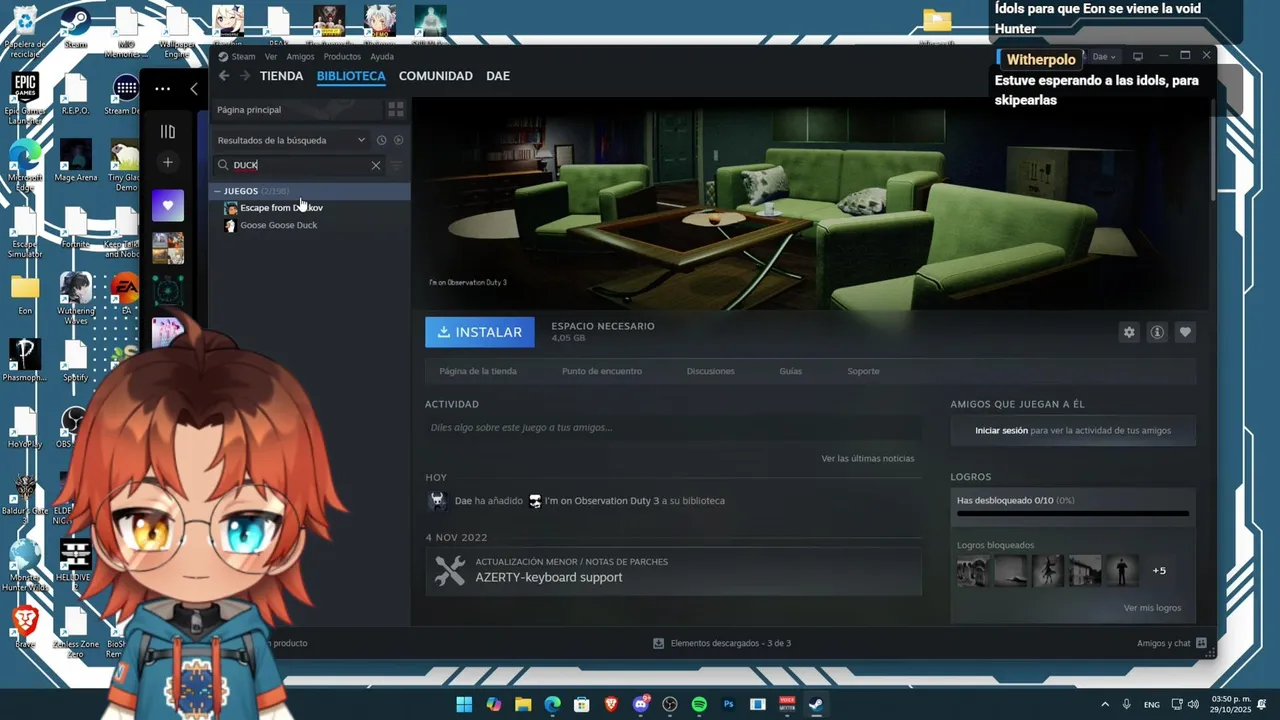The image size is (1280, 720).
Task: Open Mage Arena desktop shortcut
Action: pos(76,160)
